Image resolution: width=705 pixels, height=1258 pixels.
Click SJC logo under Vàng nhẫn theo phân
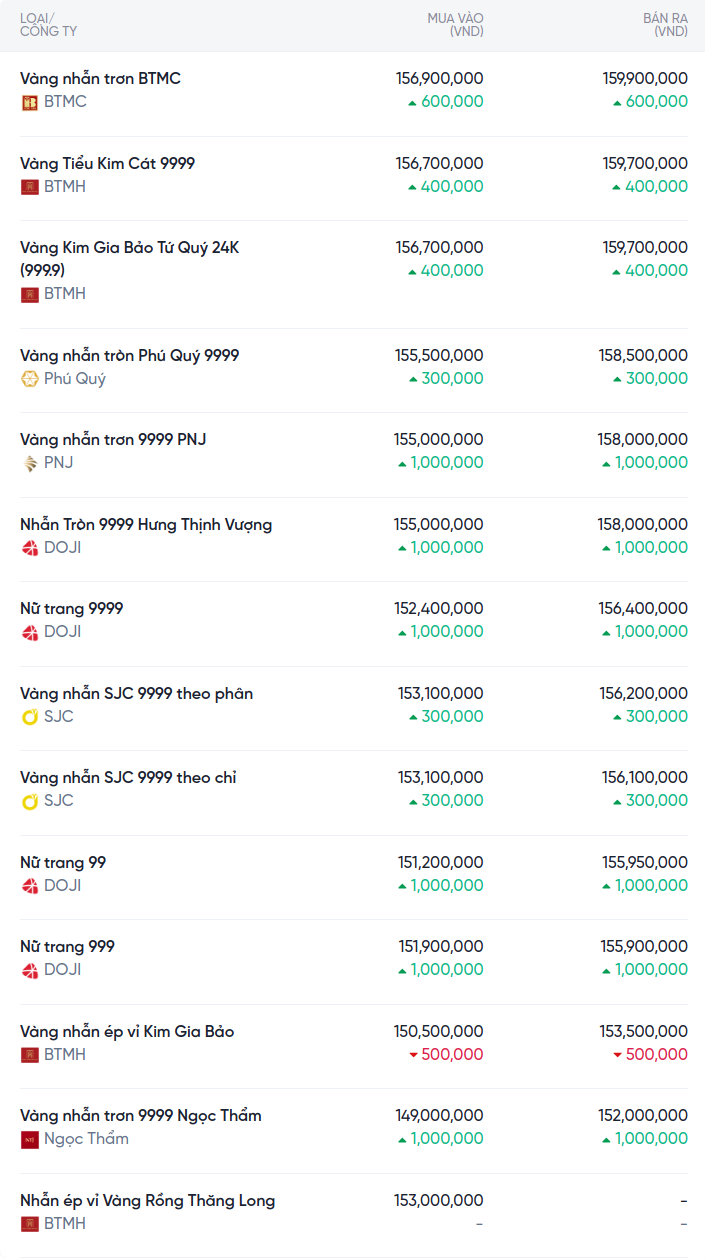point(30,717)
